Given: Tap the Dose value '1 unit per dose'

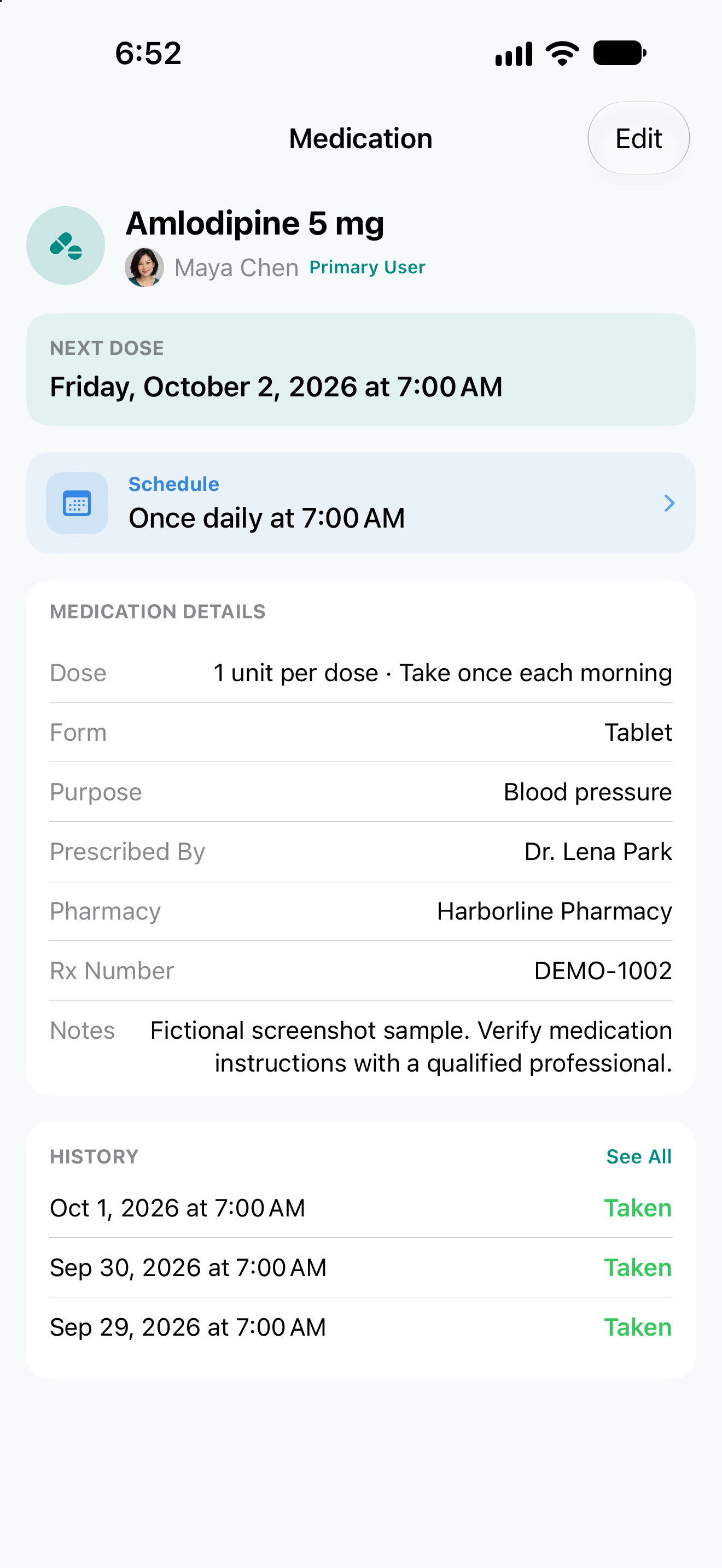Looking at the screenshot, I should (x=296, y=672).
